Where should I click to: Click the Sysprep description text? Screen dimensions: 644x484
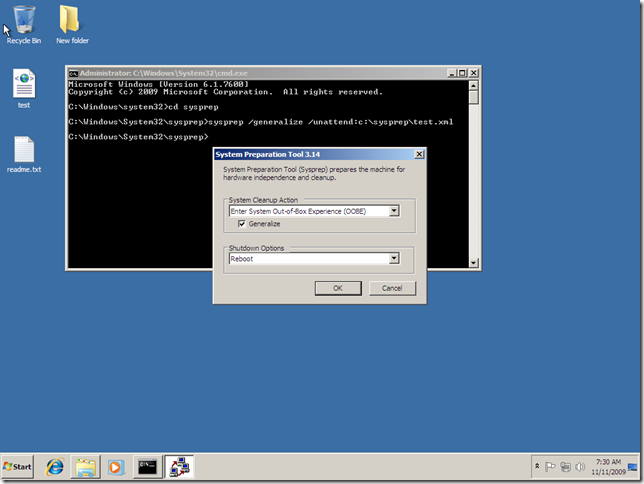[x=314, y=173]
